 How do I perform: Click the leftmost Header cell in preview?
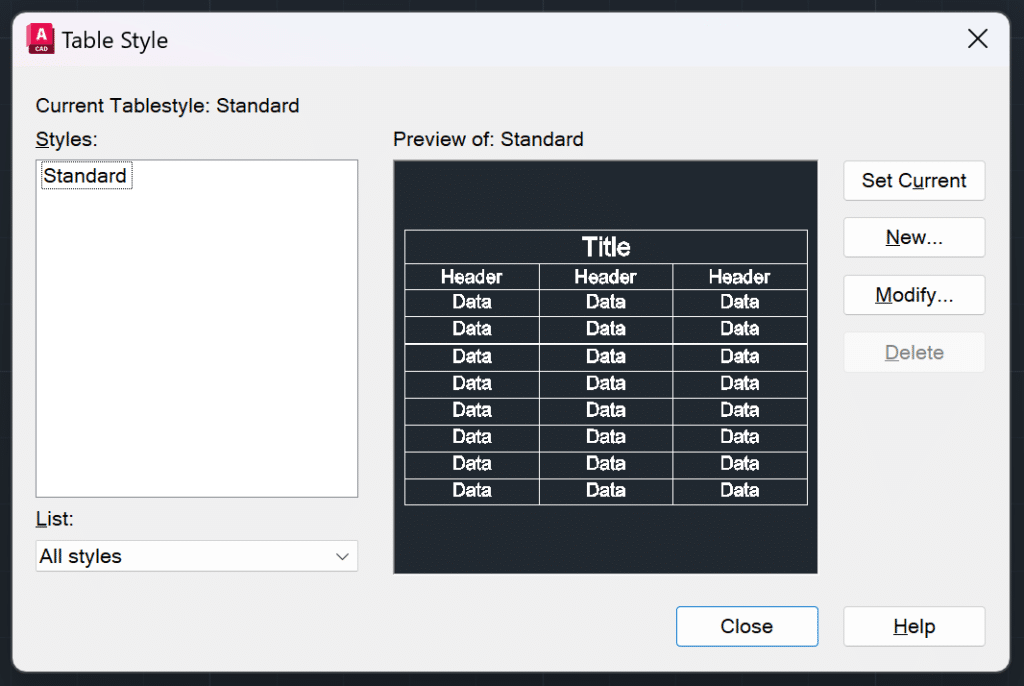click(472, 277)
